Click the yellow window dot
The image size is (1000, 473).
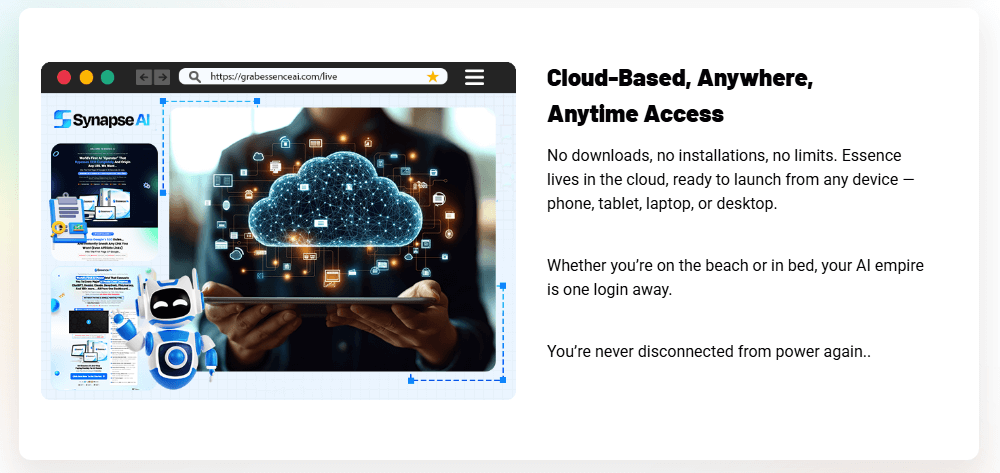tap(86, 77)
